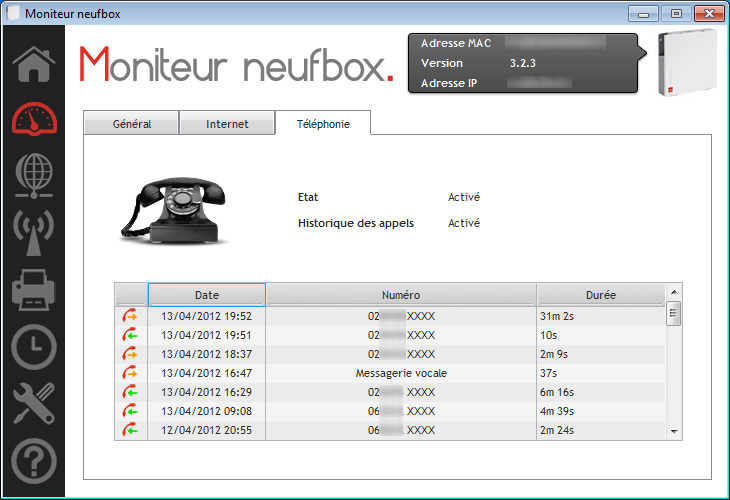Open the printer section in sidebar

point(33,290)
